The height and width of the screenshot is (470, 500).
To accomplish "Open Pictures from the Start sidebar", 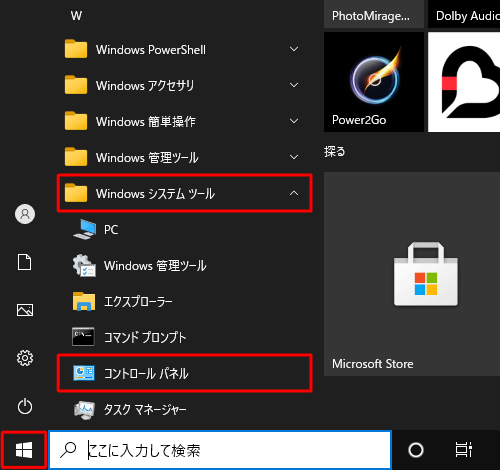I will click(25, 310).
